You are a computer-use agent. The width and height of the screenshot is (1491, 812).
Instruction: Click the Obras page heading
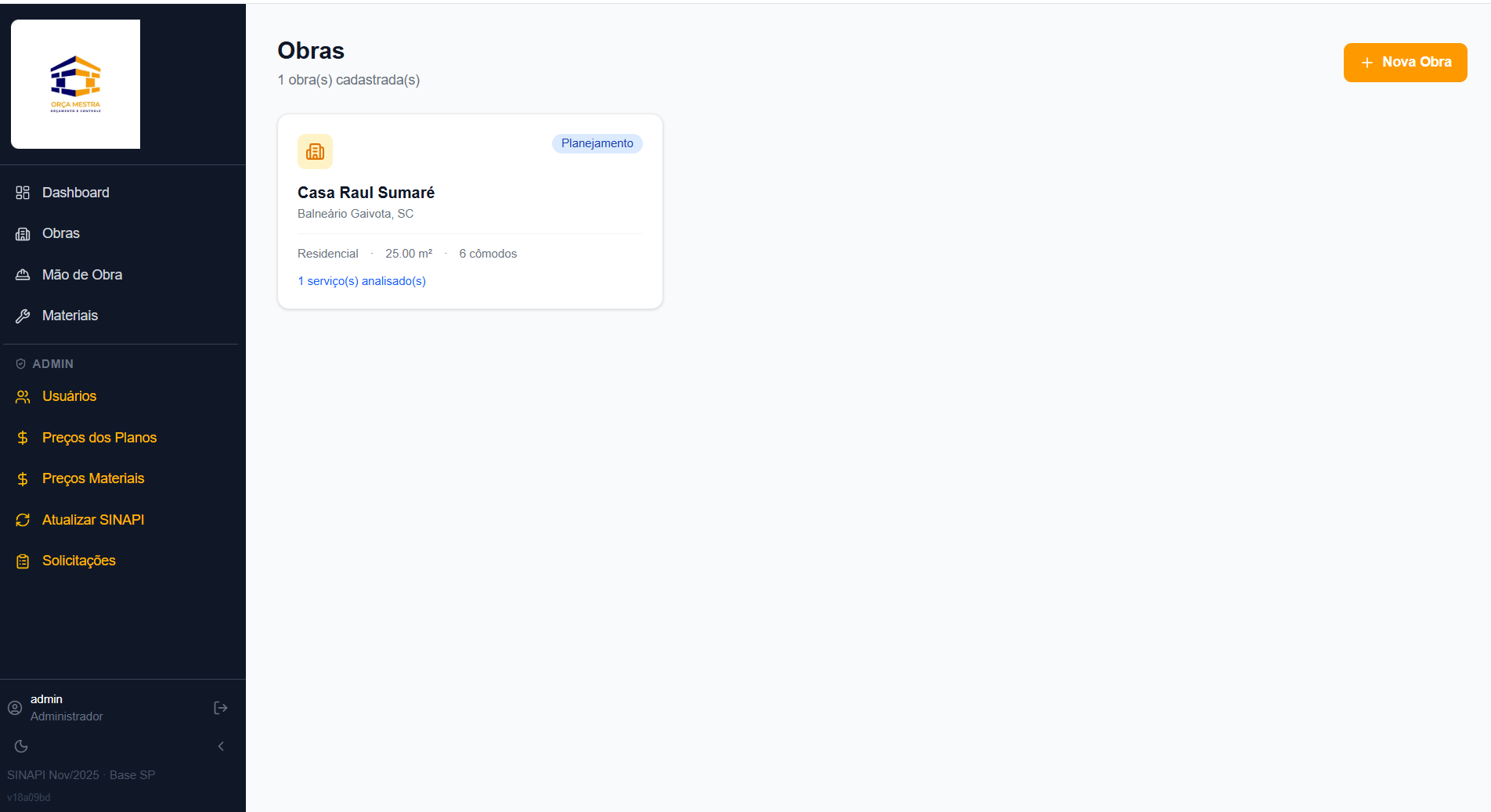coord(311,51)
